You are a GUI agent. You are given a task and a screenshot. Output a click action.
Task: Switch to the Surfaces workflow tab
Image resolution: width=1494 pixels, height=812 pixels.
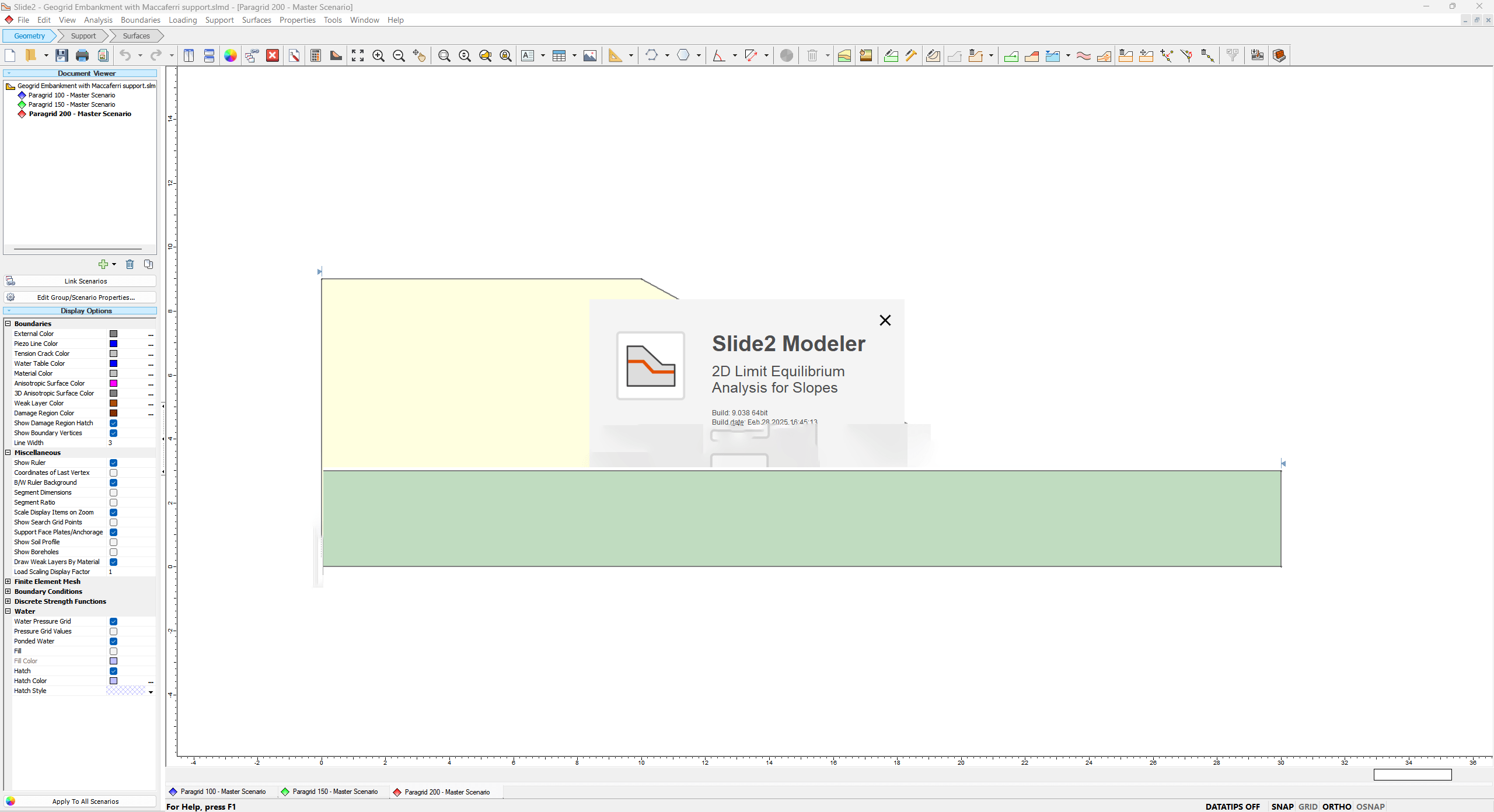click(136, 36)
